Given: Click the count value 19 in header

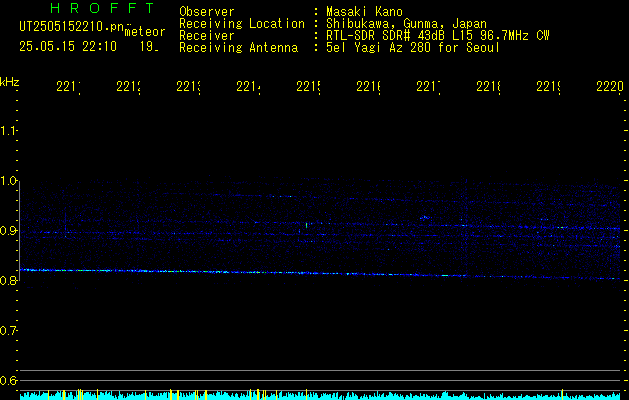Looking at the screenshot, I should (149, 47).
